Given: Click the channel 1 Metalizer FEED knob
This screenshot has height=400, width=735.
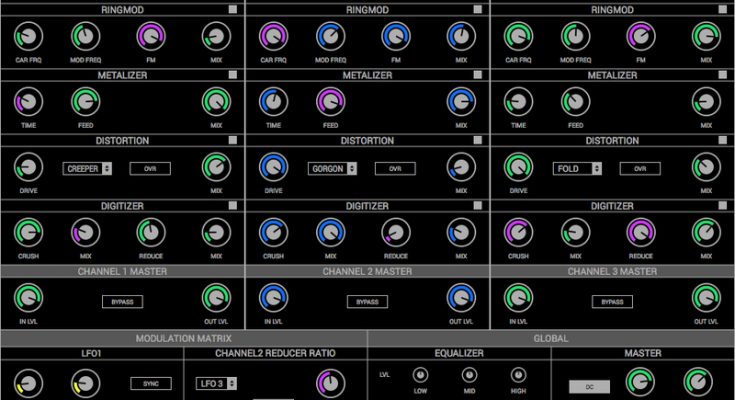Looking at the screenshot, I should coord(85,102).
